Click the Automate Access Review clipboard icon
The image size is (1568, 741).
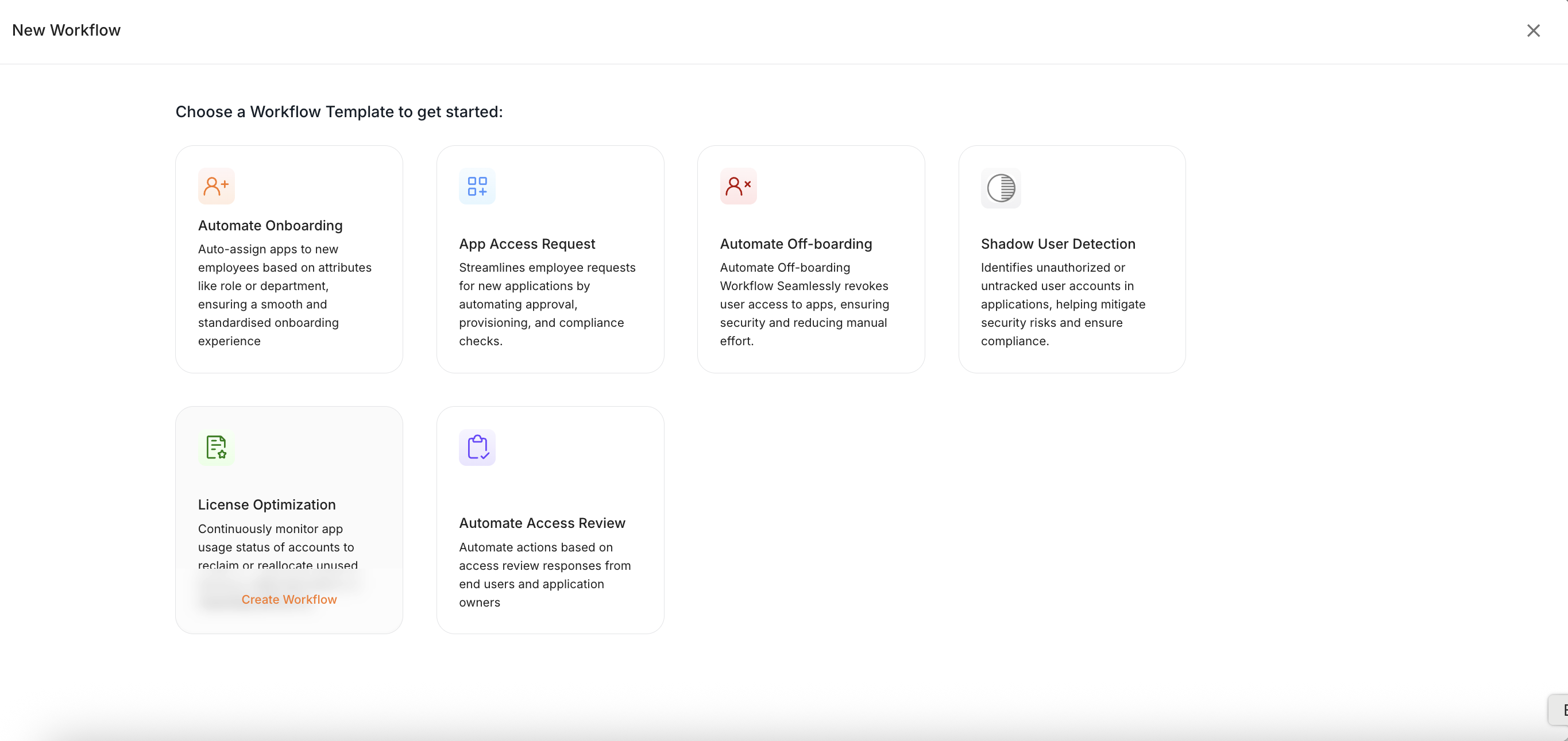point(477,447)
